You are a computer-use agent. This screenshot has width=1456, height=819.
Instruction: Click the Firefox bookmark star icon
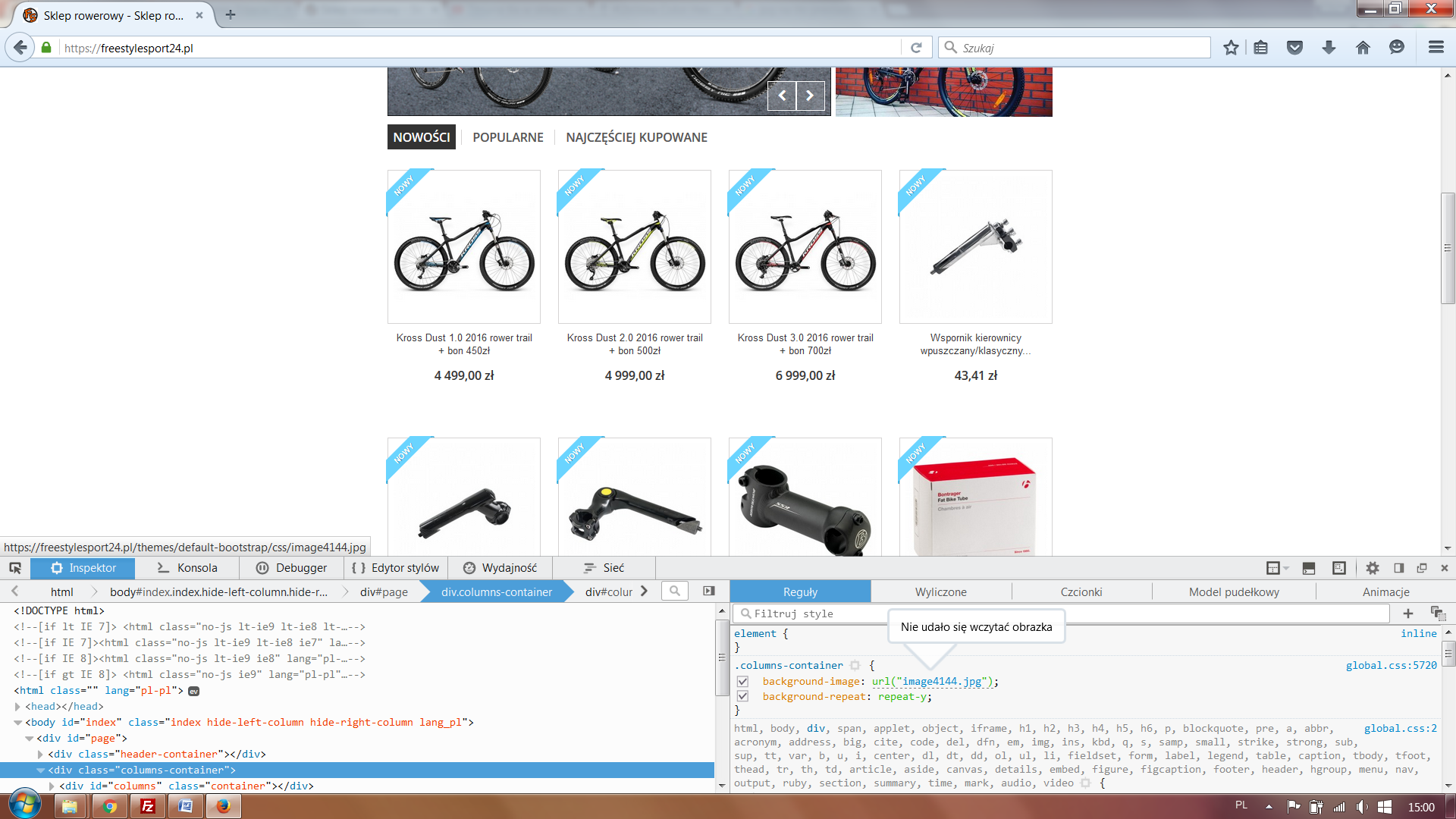click(1231, 48)
